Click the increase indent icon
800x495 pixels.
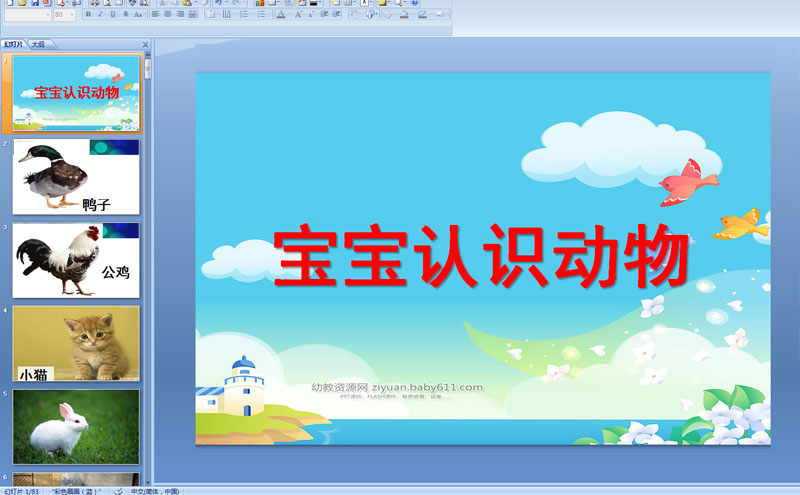tap(336, 14)
